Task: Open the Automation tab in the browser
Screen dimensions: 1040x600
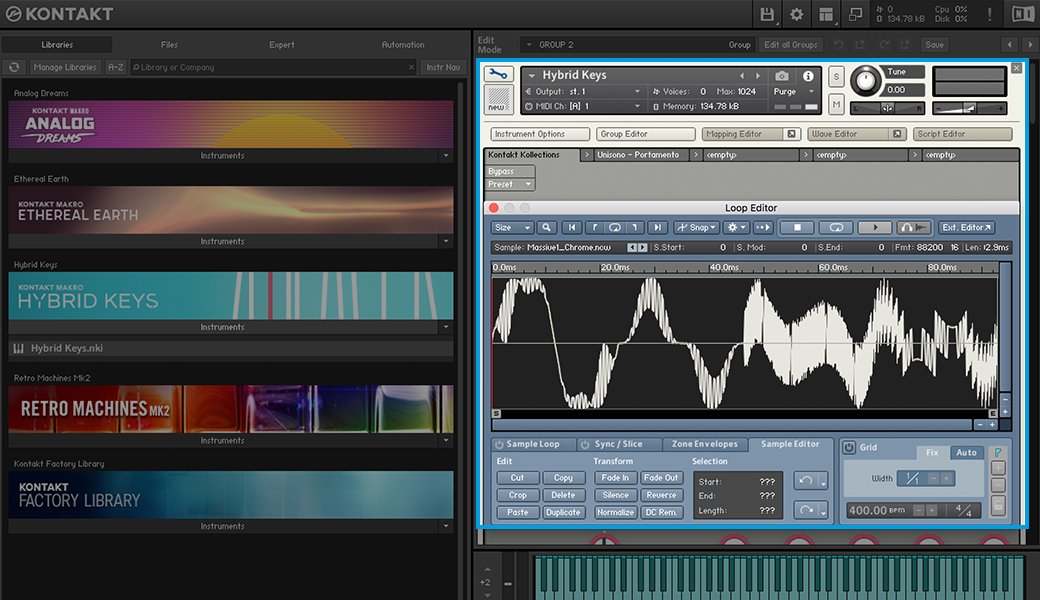Action: 404,44
